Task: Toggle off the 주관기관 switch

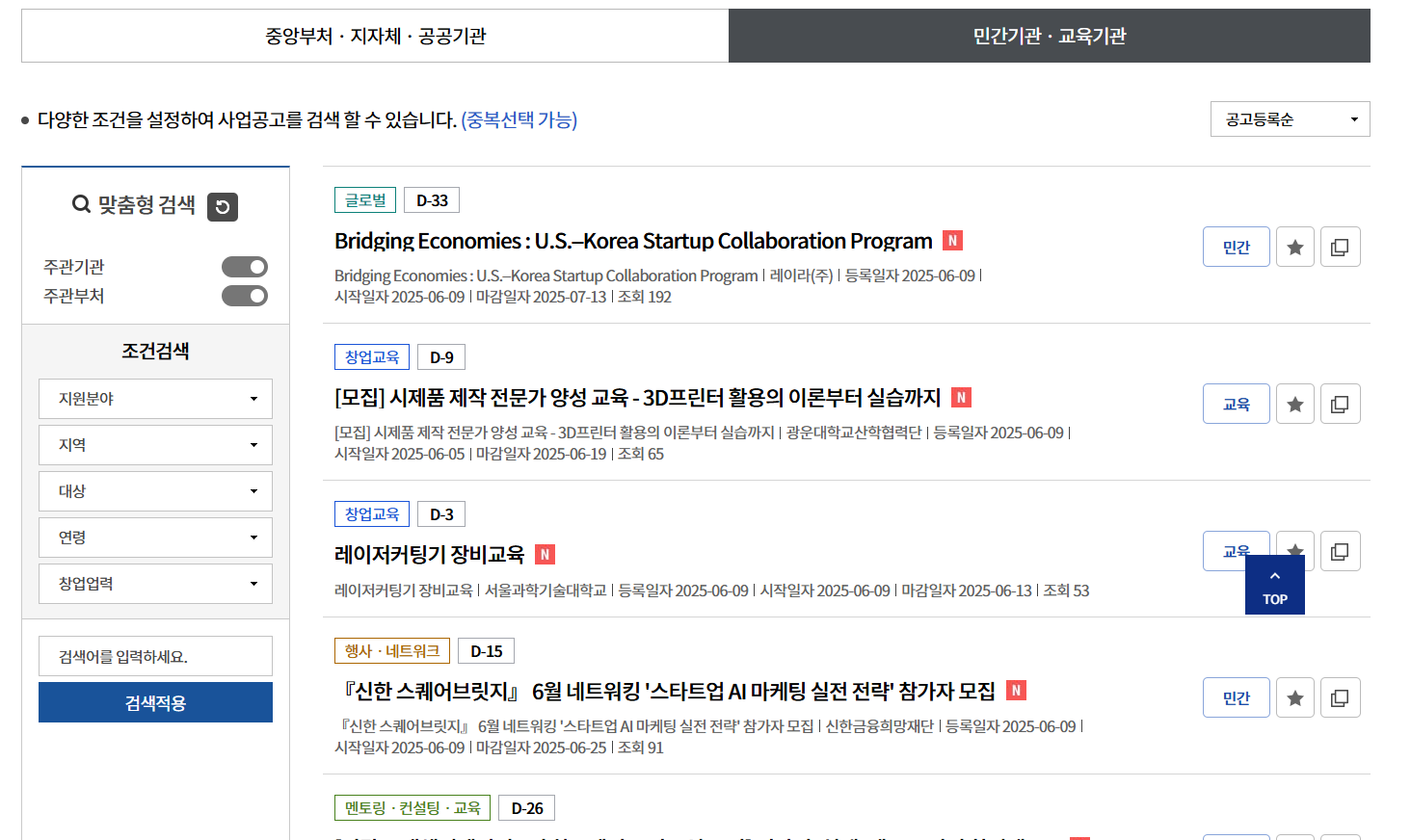Action: [x=244, y=267]
